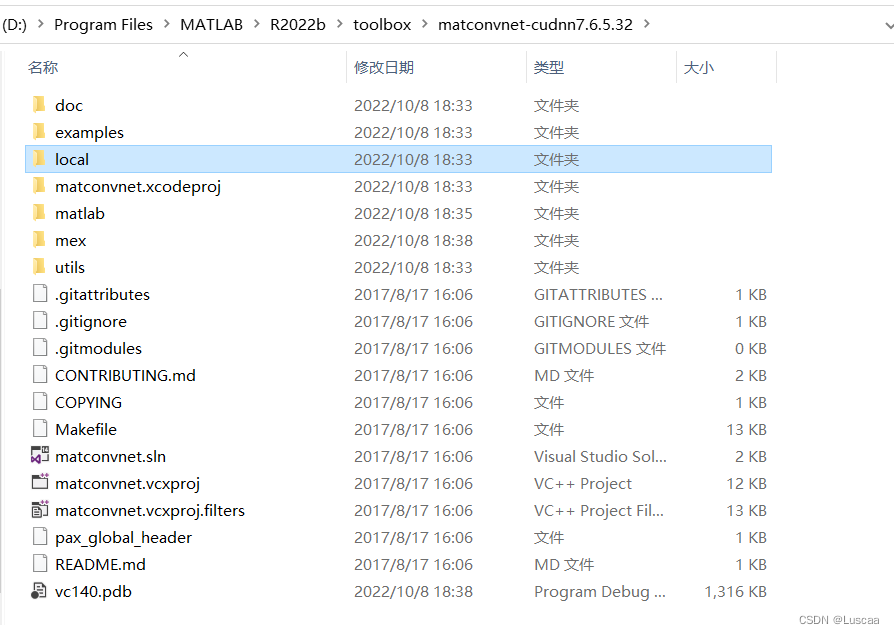Image resolution: width=894 pixels, height=634 pixels.
Task: Select the matconvnet.sln file name
Action: (x=111, y=456)
